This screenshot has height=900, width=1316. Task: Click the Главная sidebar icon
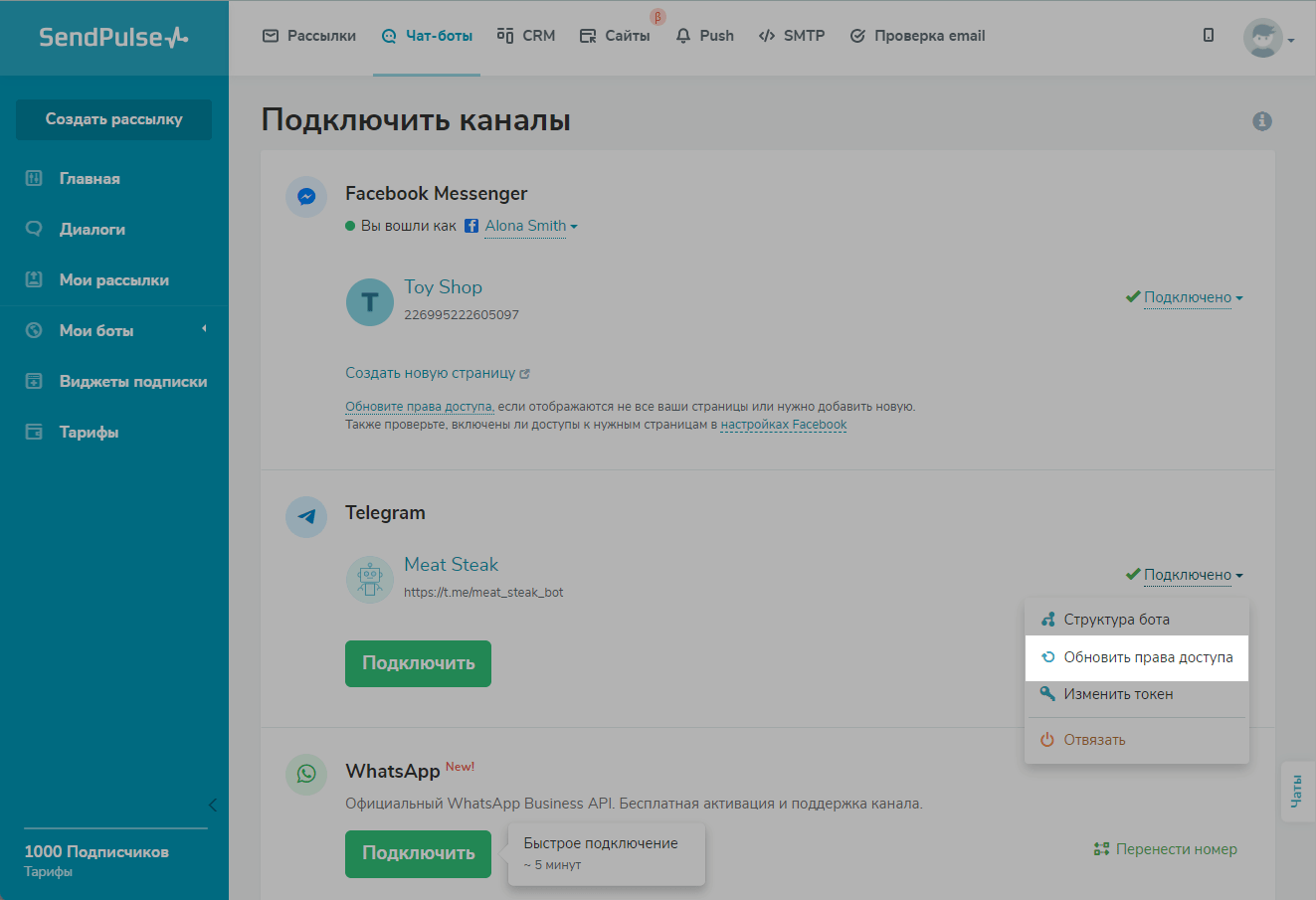34,179
